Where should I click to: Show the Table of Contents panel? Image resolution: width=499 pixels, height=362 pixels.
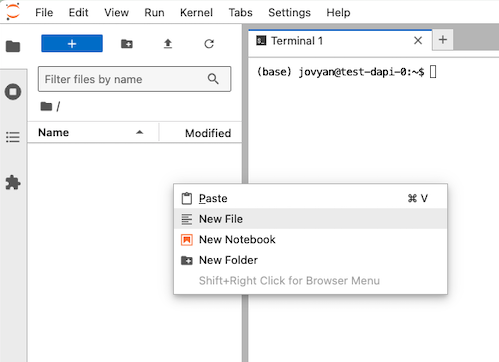[x=13, y=137]
